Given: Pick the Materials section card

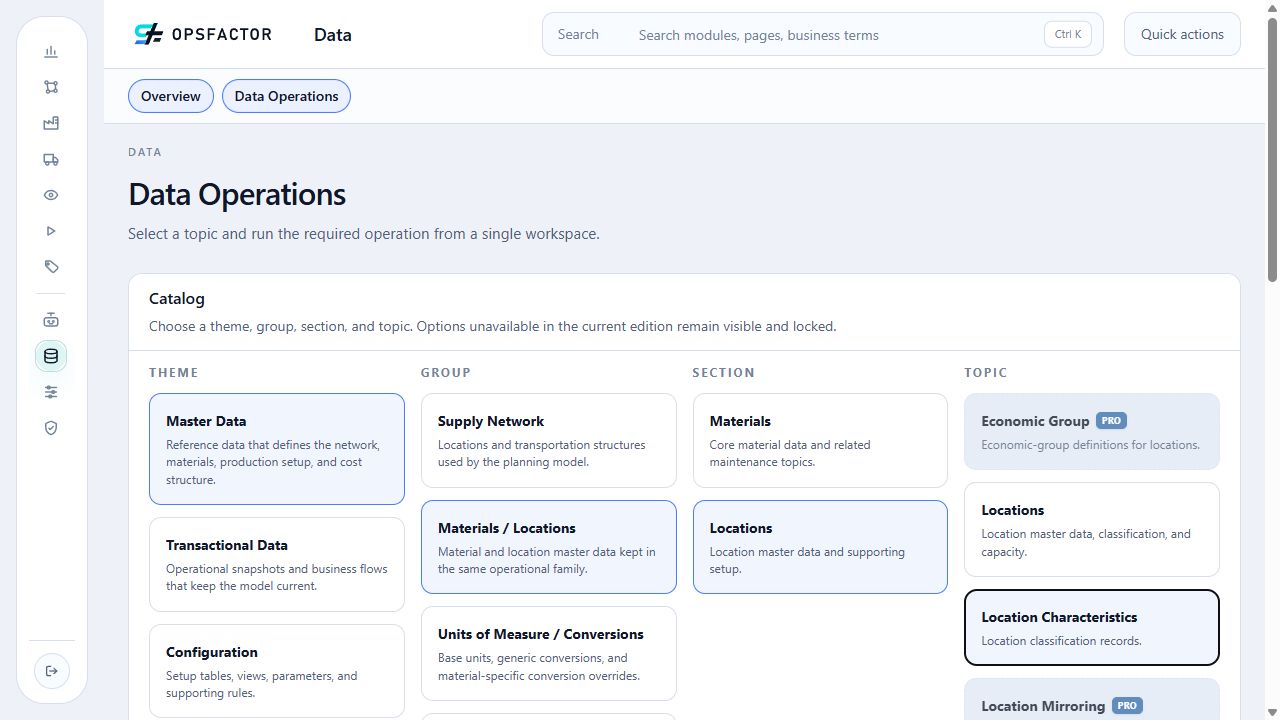Looking at the screenshot, I should [820, 440].
